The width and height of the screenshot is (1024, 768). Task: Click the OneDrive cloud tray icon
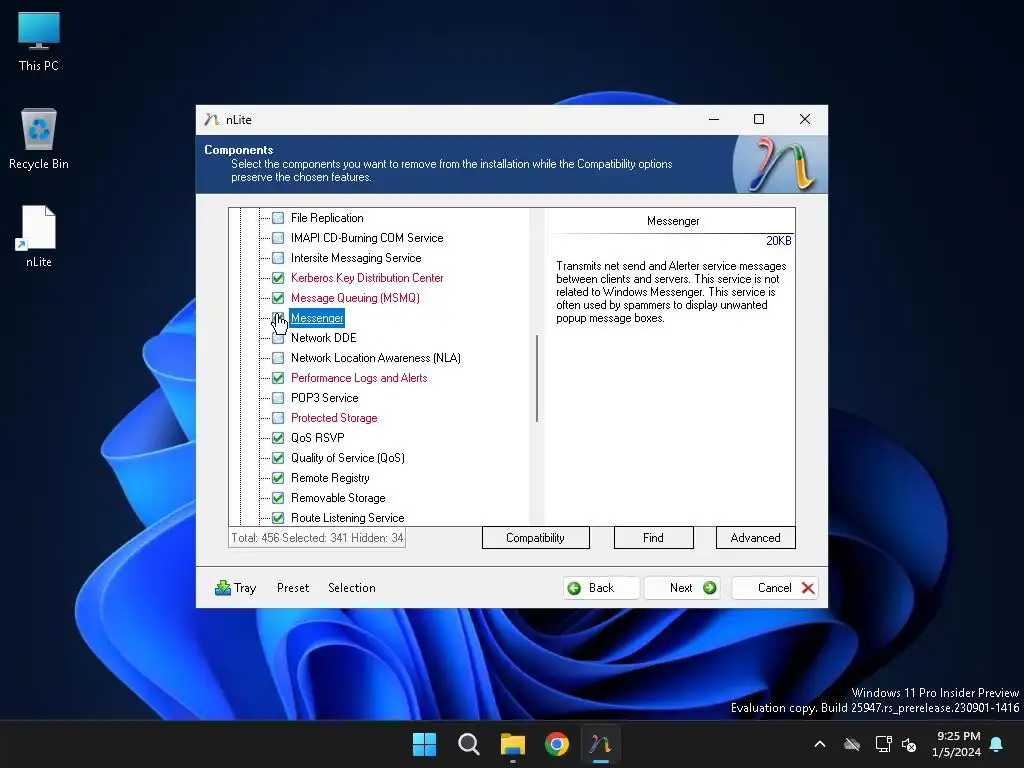852,744
